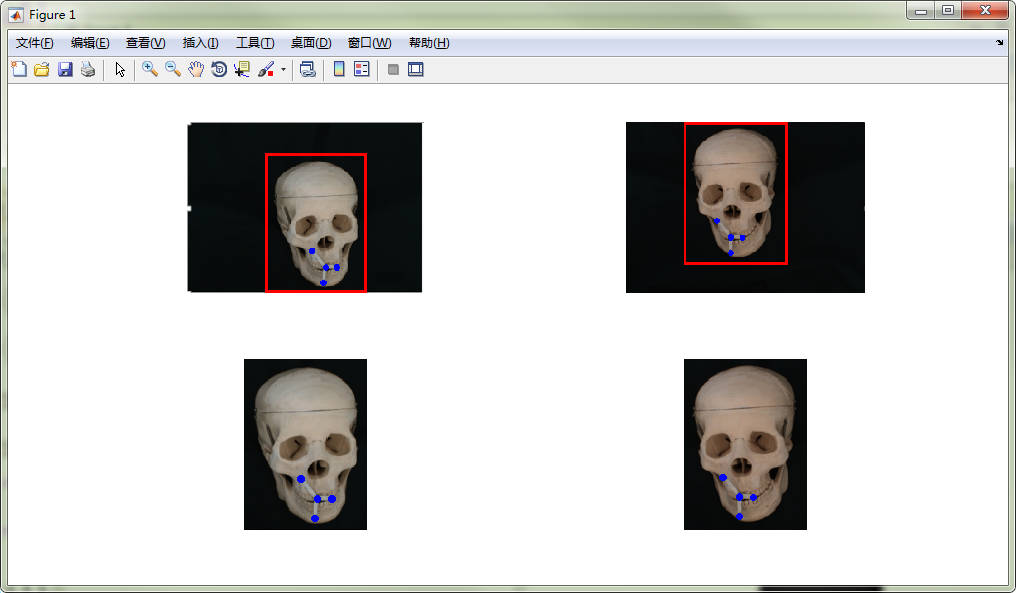The width and height of the screenshot is (1016, 593).
Task: Click the MATLAB logo in title bar
Action: (16, 14)
